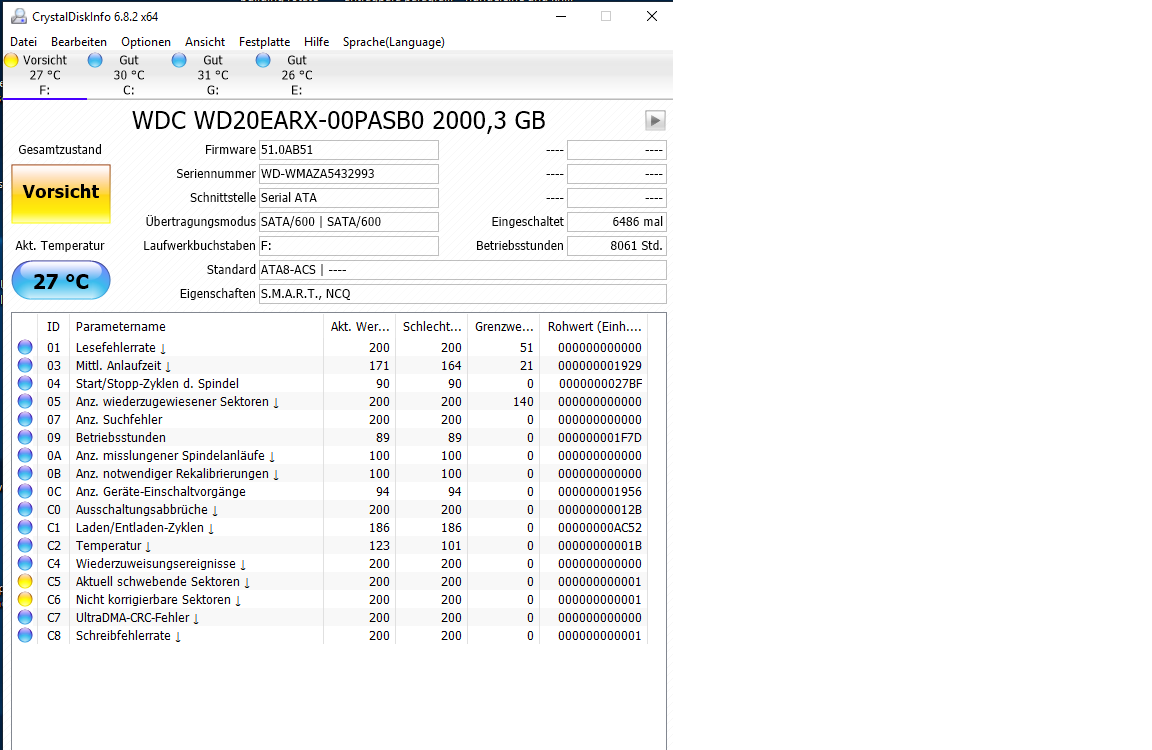
Task: Select the Schreibfehlerrate row text
Action: tap(123, 635)
